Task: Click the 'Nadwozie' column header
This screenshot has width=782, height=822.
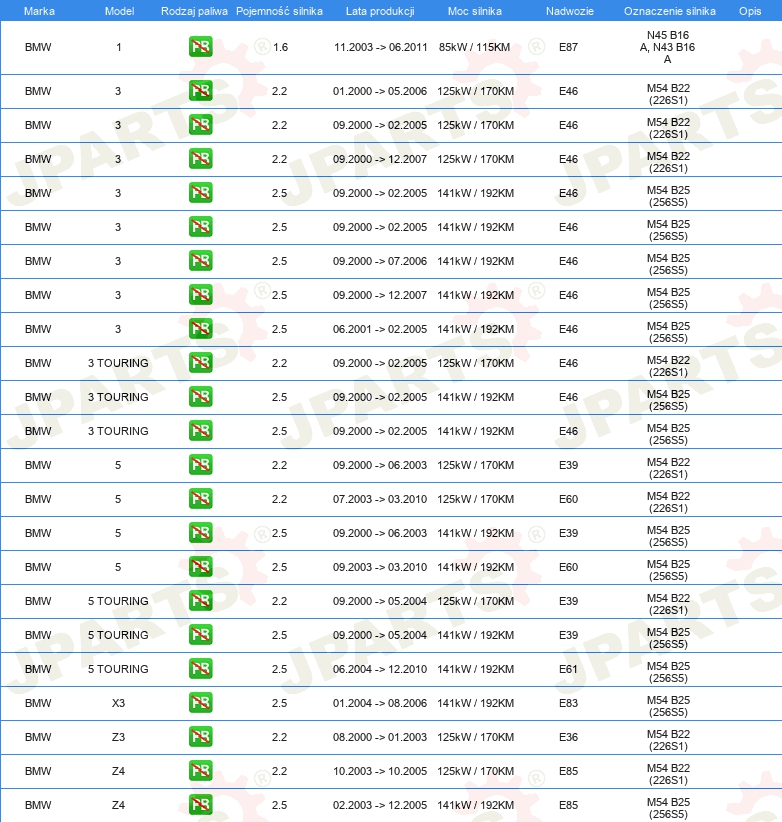Action: click(570, 11)
